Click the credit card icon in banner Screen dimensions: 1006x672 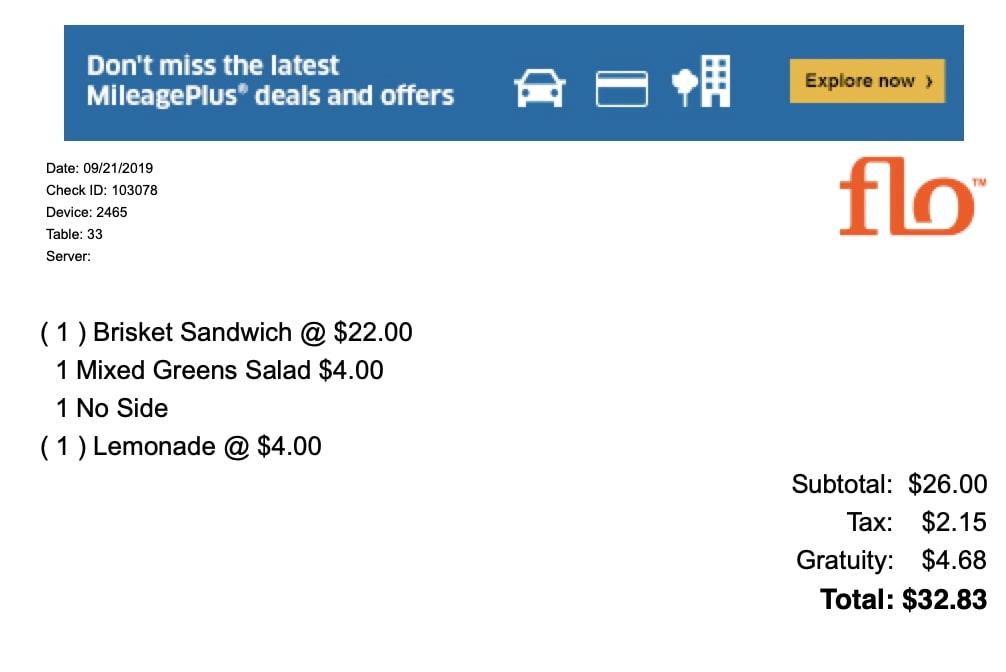click(x=621, y=89)
